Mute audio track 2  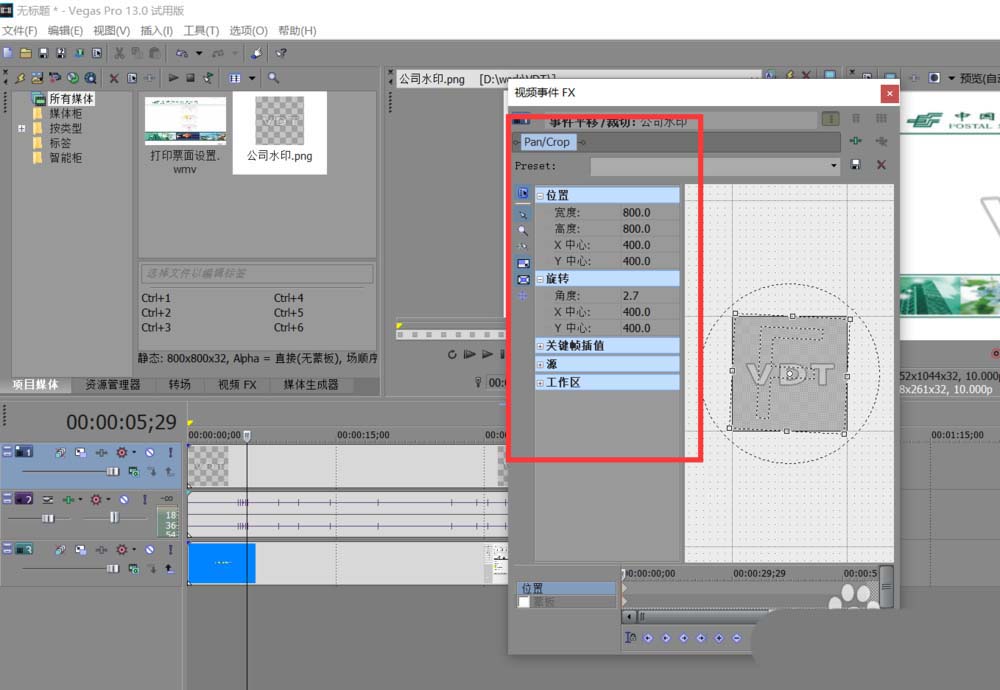124,499
